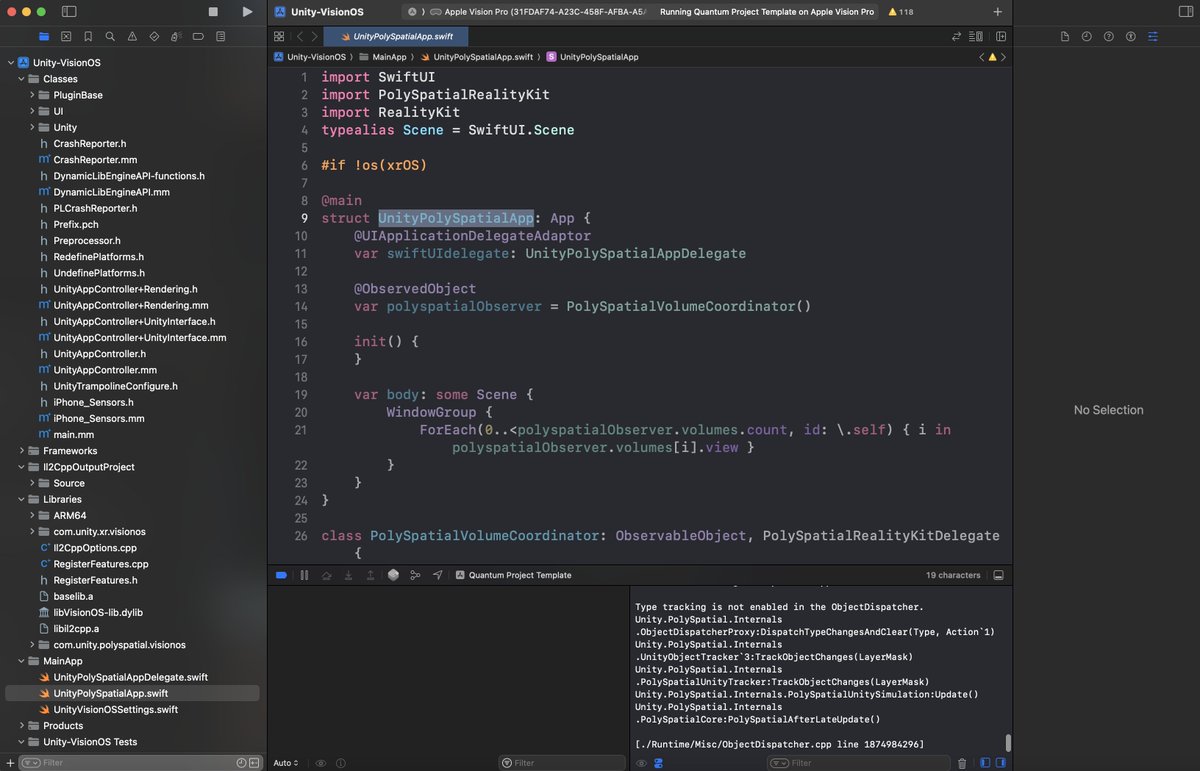Open the Attributes inspector sliders tab
This screenshot has height=771, width=1200.
click(1153, 36)
